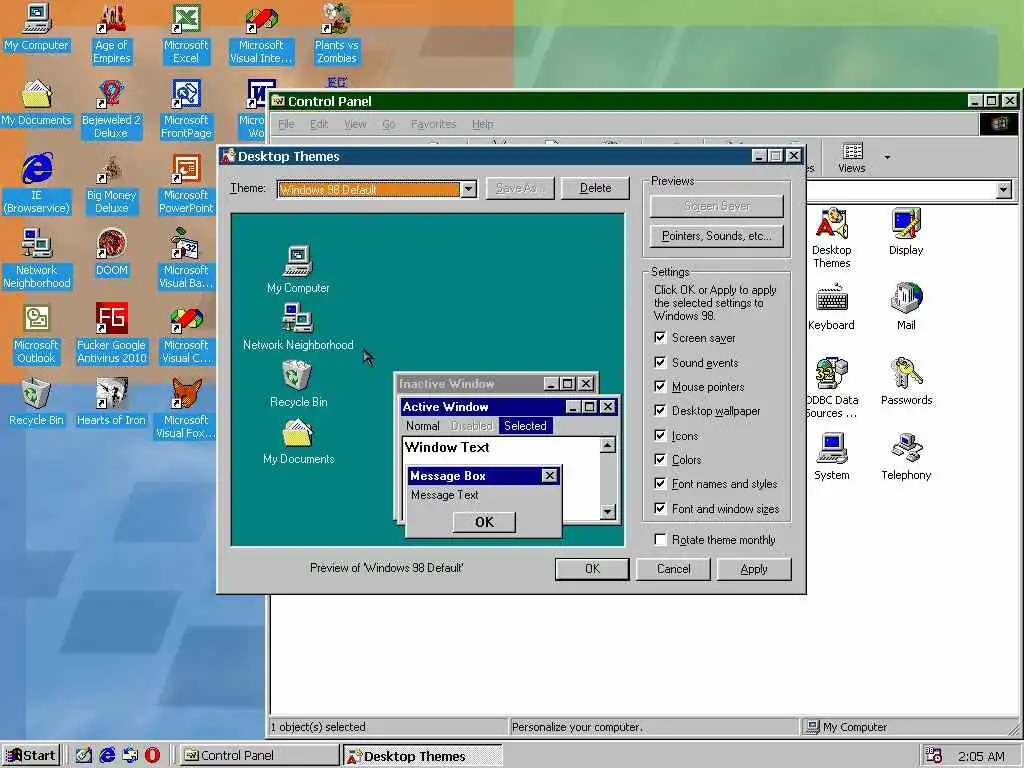Select Display icon in Control Panel
Screen dimensions: 1024x768
[x=906, y=232]
